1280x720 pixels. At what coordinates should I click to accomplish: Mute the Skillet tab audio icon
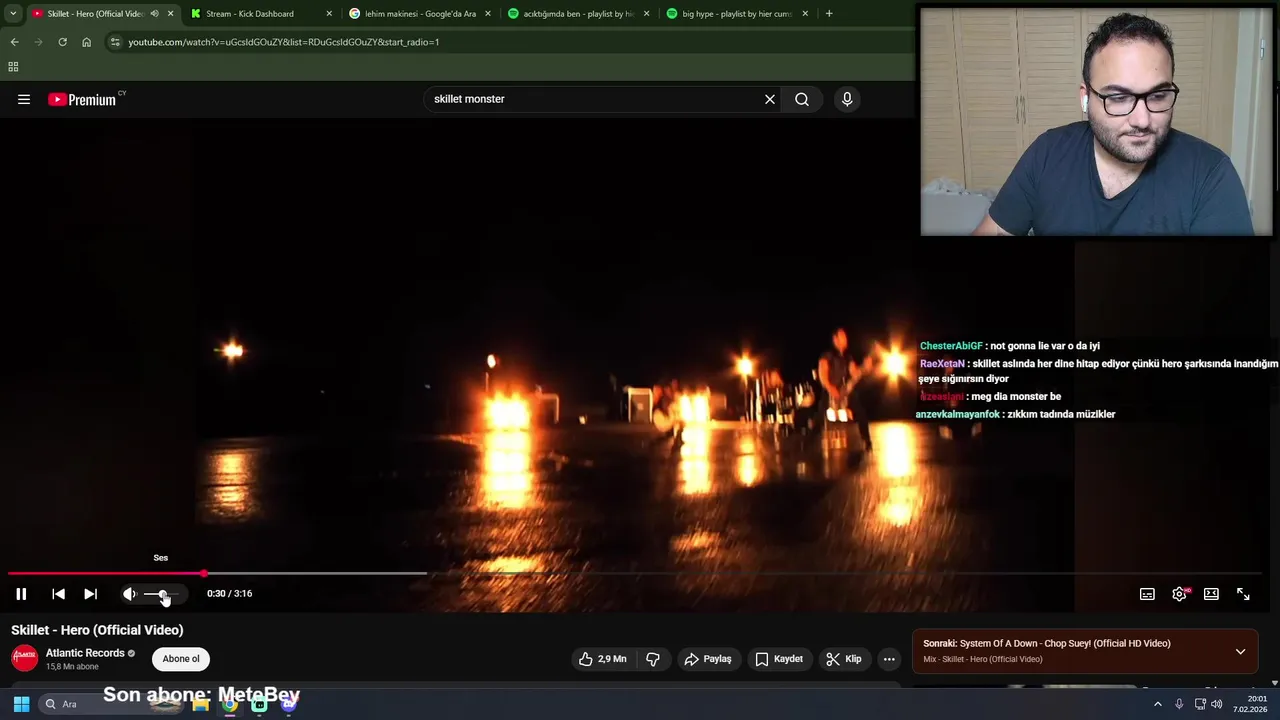154,14
